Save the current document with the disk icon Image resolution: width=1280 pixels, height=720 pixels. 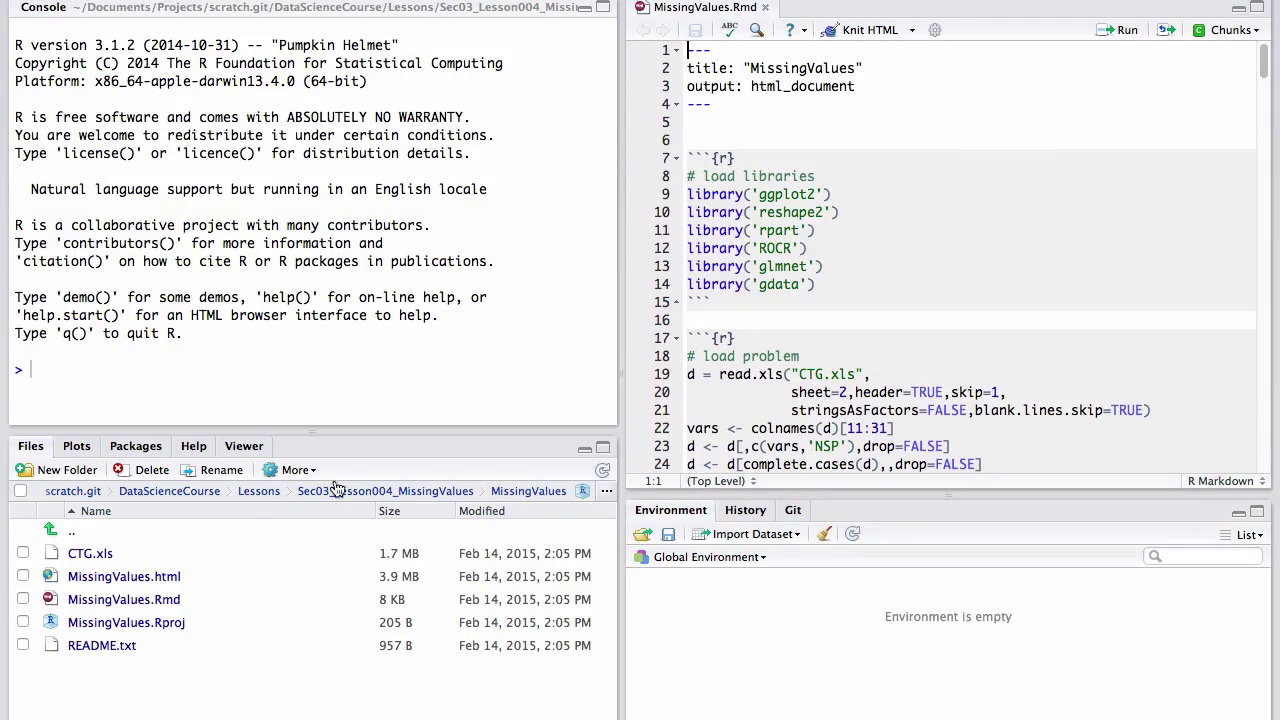695,30
